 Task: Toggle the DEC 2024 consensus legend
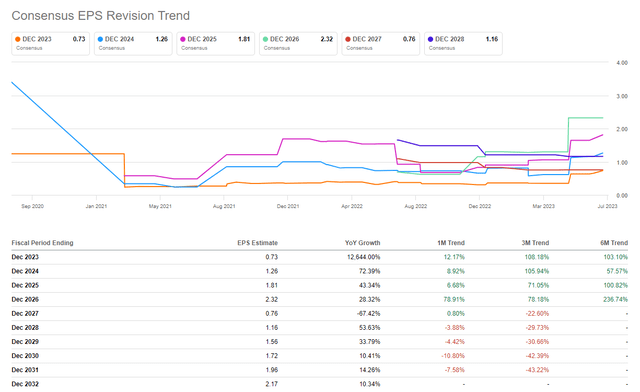pyautogui.click(x=133, y=43)
